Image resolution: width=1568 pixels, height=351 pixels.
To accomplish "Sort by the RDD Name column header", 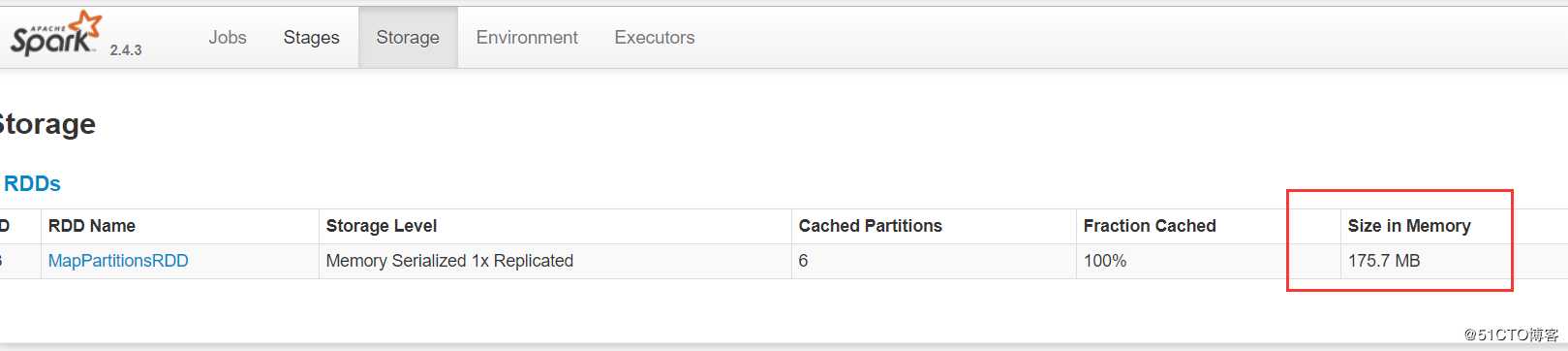I will [92, 226].
